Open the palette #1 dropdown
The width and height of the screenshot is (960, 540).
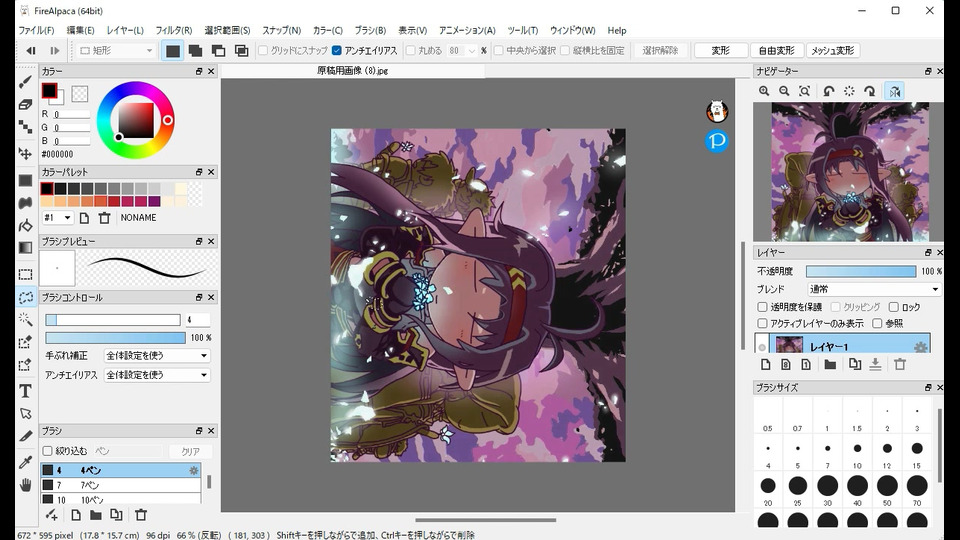pos(57,217)
